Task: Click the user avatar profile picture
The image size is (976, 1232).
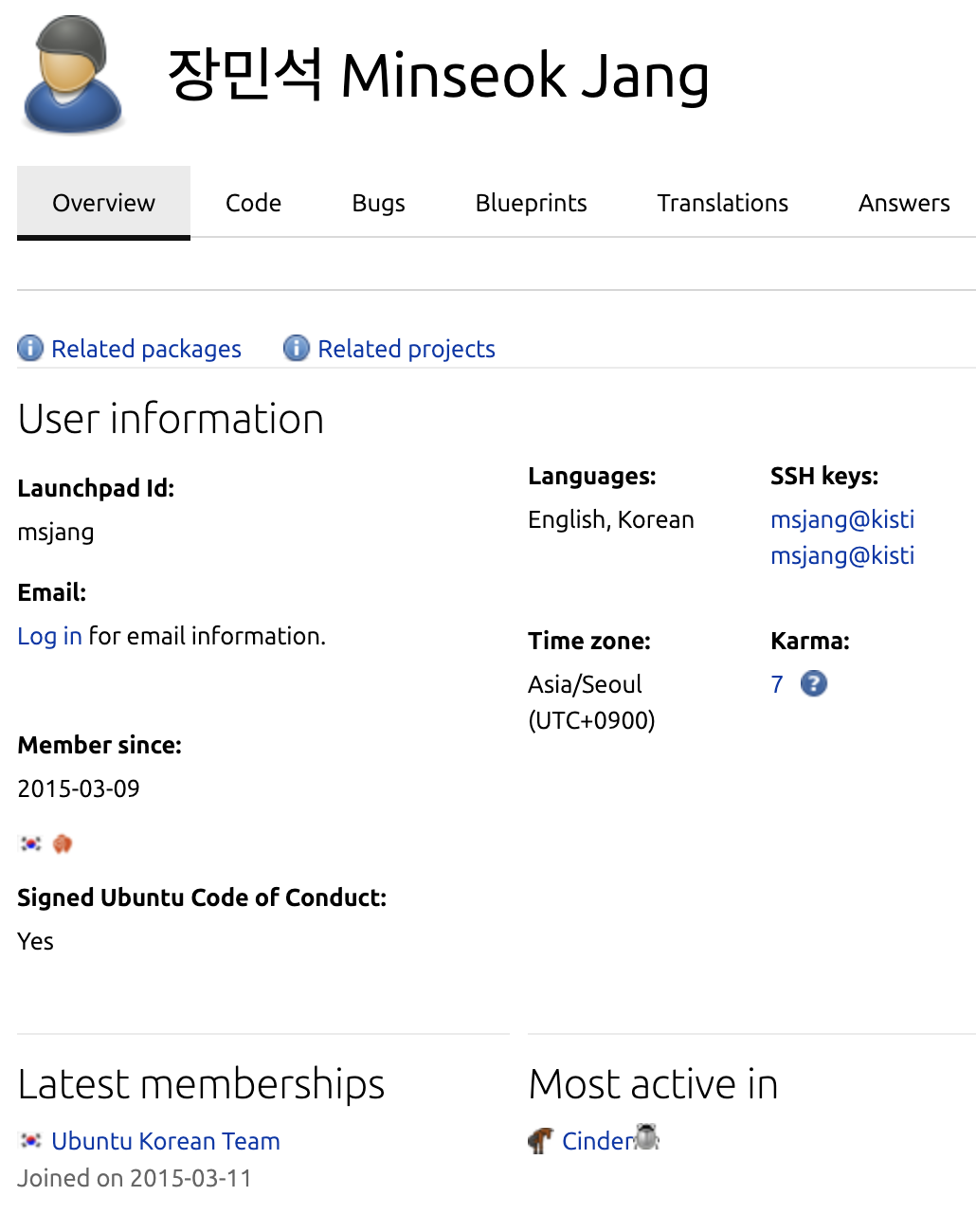Action: tap(74, 74)
